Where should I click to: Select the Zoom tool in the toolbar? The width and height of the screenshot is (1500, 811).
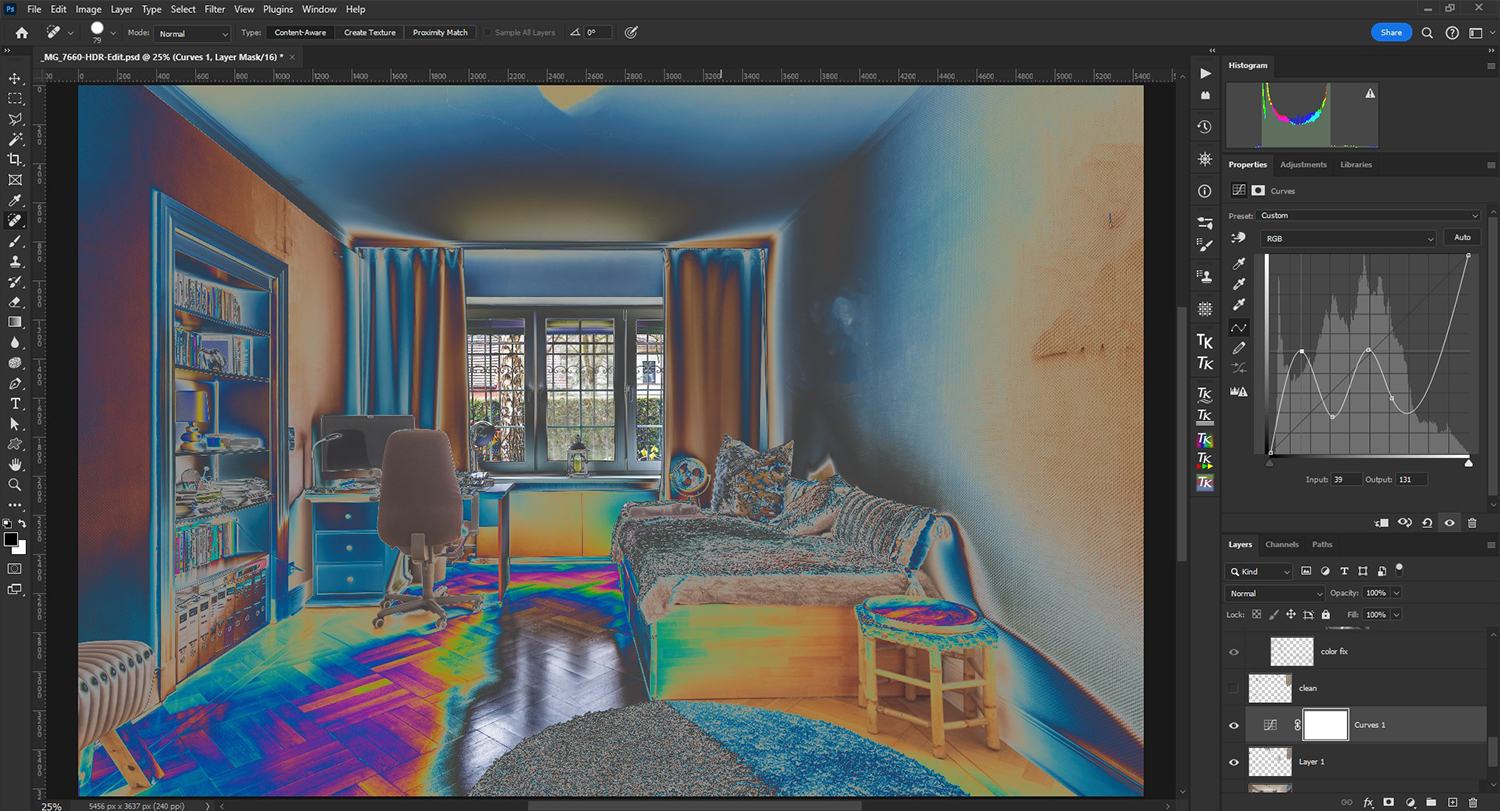click(x=15, y=485)
